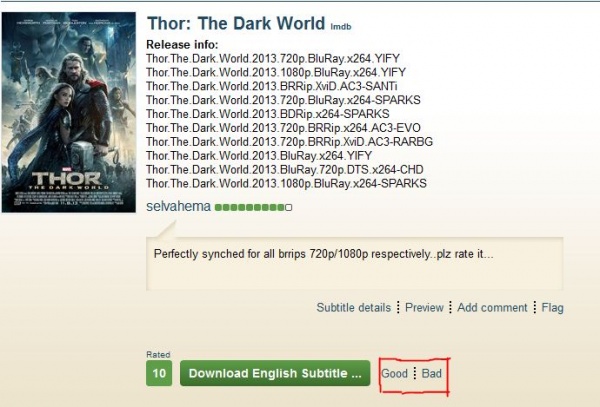The width and height of the screenshot is (600, 407).
Task: Flag this subtitle
Action: (552, 308)
